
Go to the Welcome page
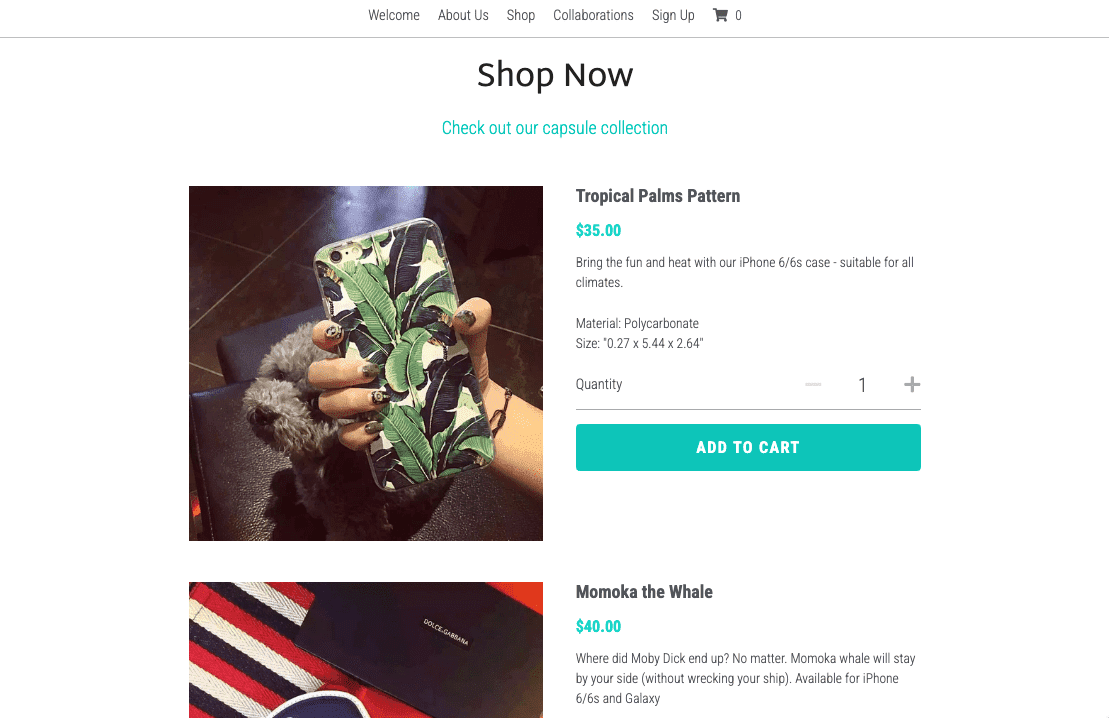pyautogui.click(x=394, y=15)
